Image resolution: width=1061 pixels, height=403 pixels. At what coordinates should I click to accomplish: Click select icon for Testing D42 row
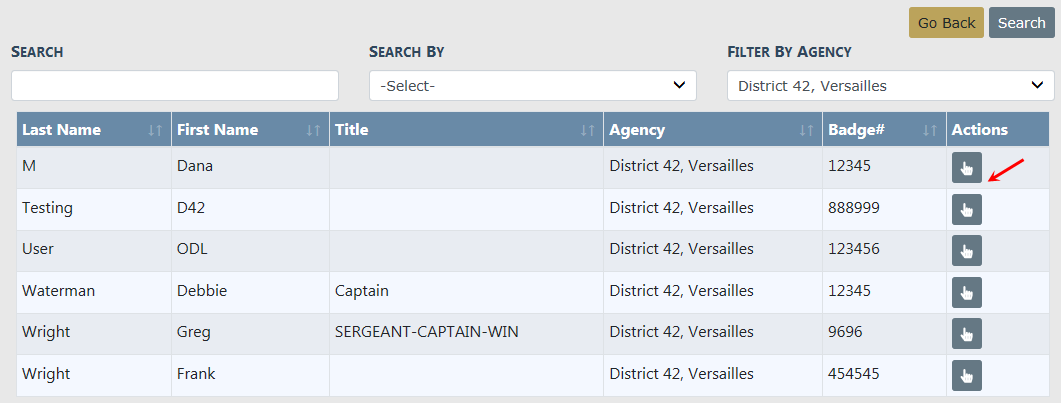click(x=966, y=209)
